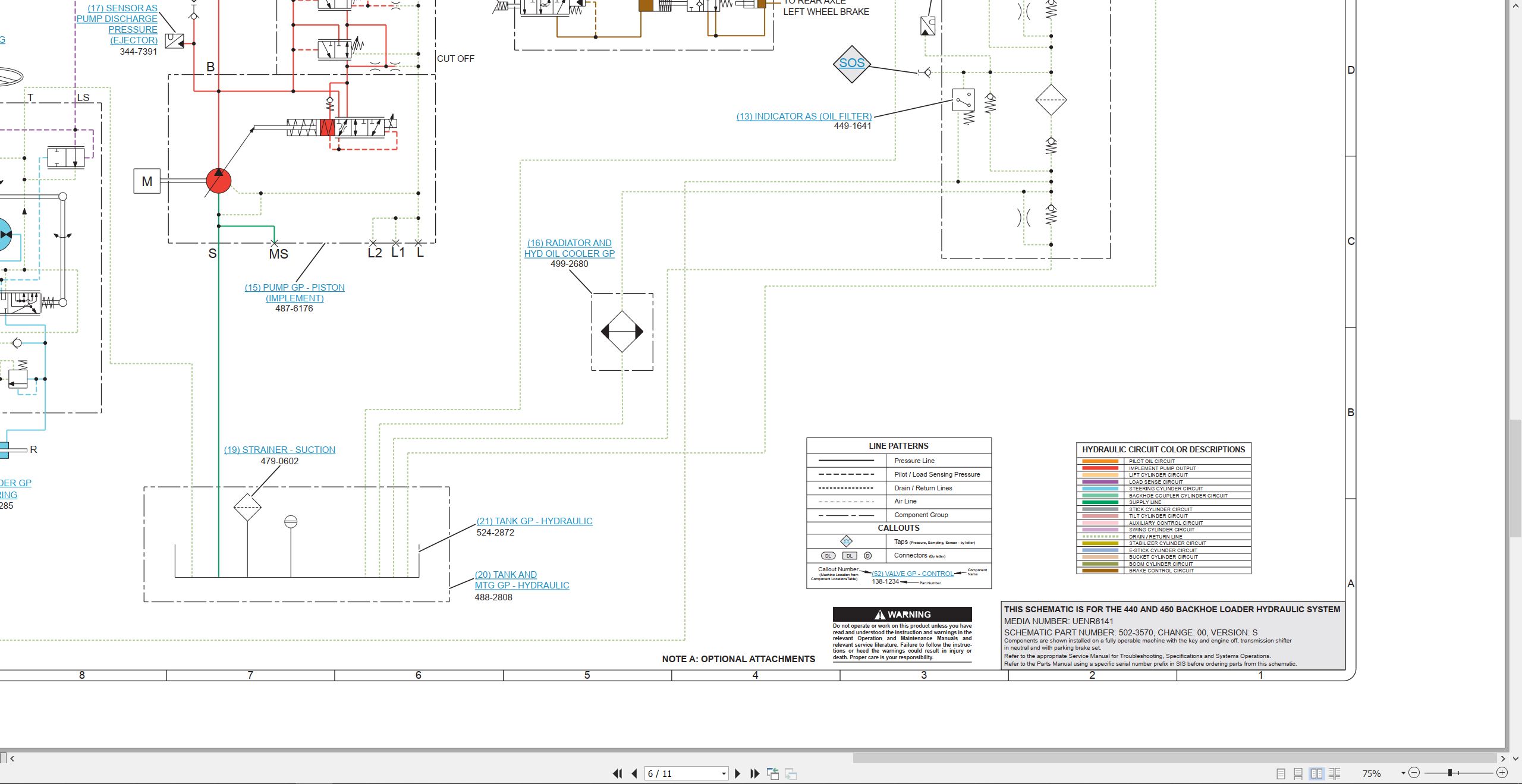1522x784 pixels.
Task: Click horizontal scrollbar right arrow
Action: (1503, 758)
